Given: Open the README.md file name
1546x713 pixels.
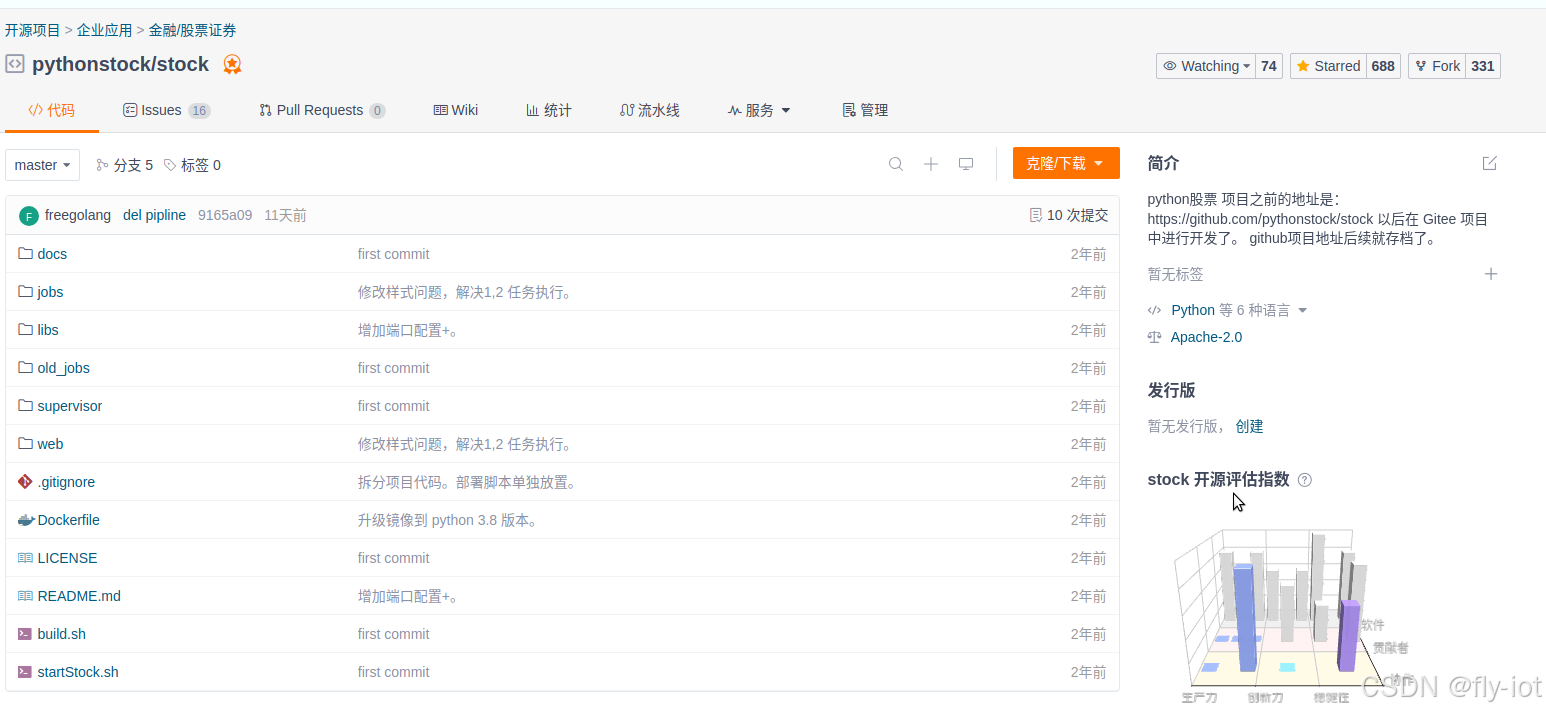Looking at the screenshot, I should (x=79, y=596).
